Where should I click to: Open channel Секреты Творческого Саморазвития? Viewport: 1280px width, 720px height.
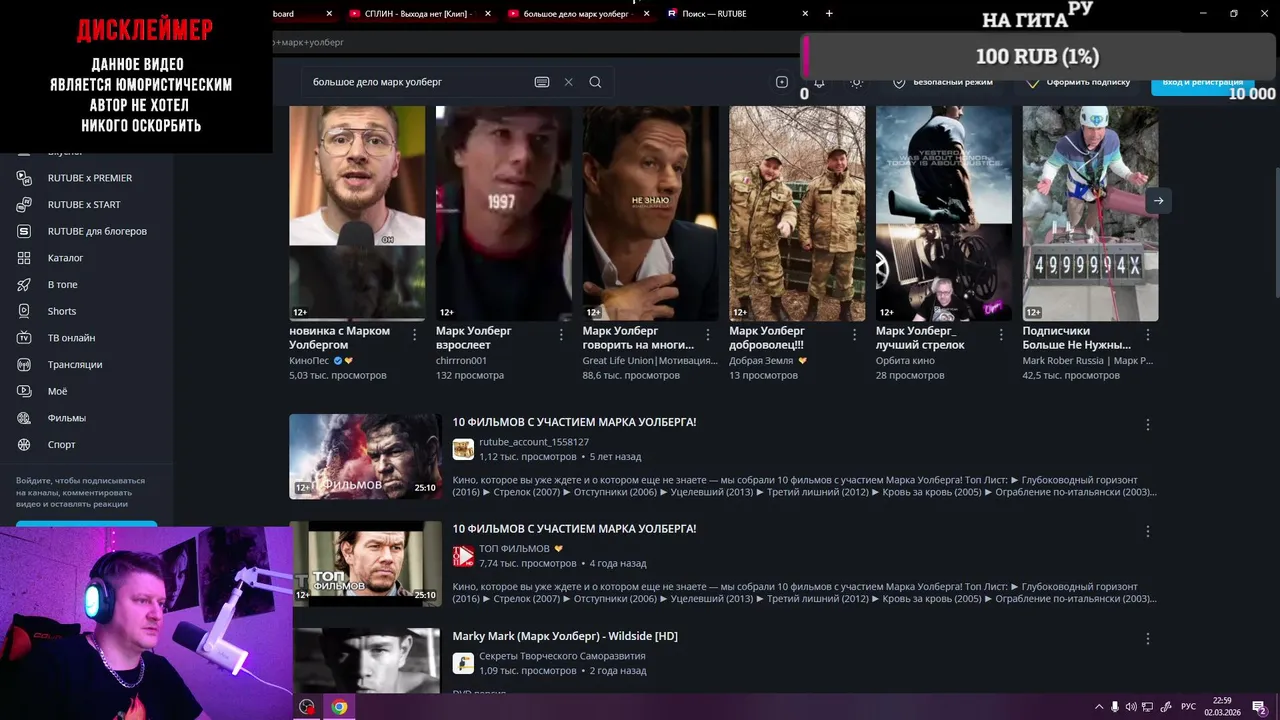coord(562,656)
